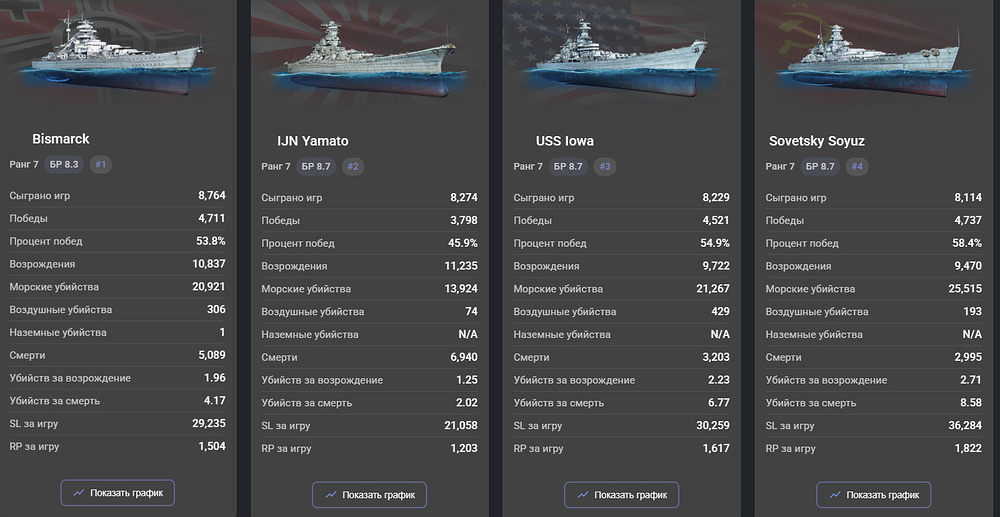1000x517 pixels.
Task: Select the БР 8.7 badge on IJN Yamato
Action: (x=316, y=167)
